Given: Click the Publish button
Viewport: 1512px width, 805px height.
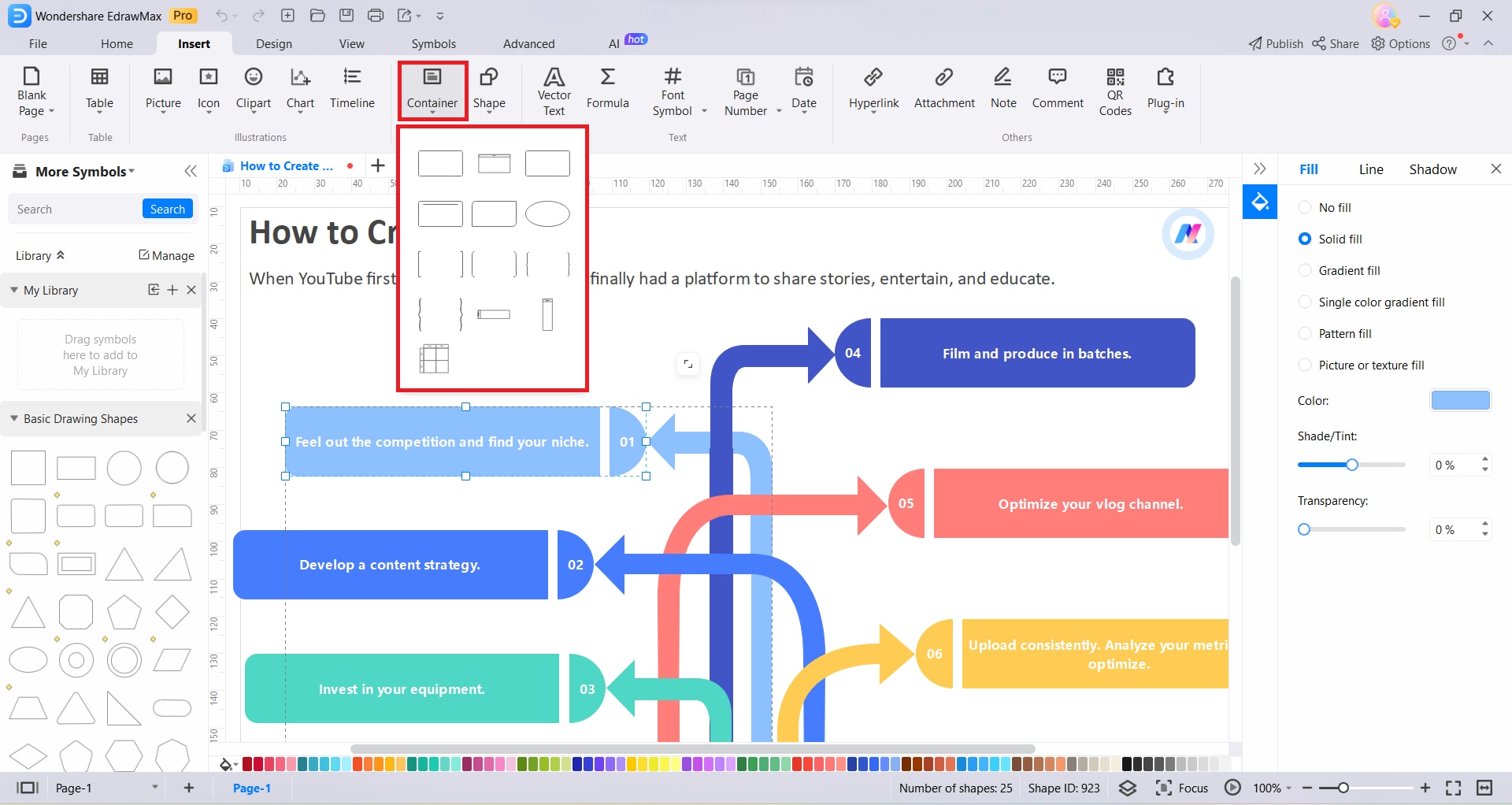Looking at the screenshot, I should (x=1276, y=44).
